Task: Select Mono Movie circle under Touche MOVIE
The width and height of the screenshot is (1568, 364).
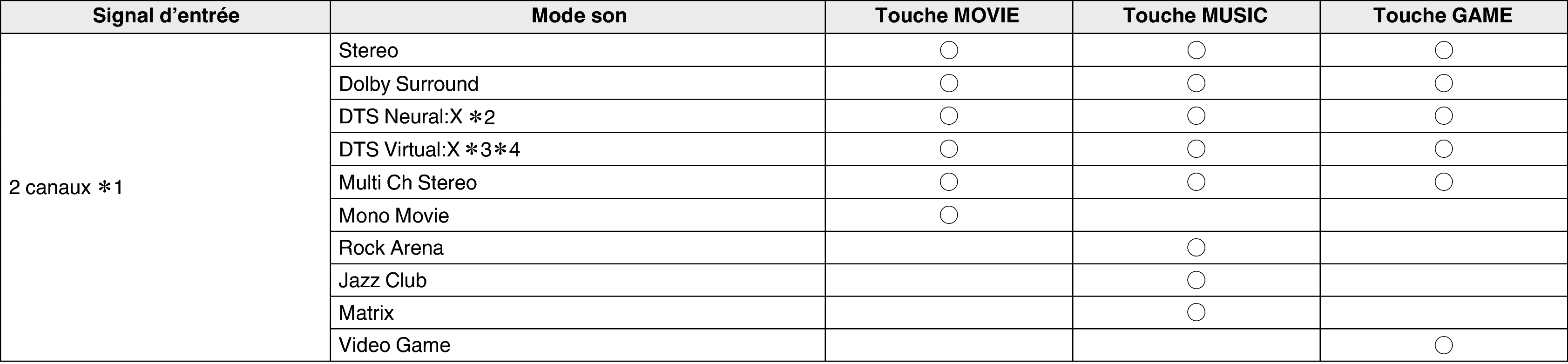Action: (948, 215)
